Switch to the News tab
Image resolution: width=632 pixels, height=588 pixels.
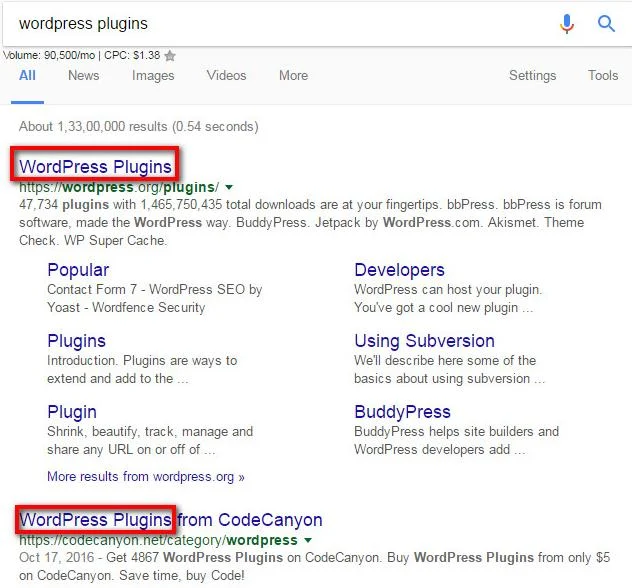tap(83, 75)
